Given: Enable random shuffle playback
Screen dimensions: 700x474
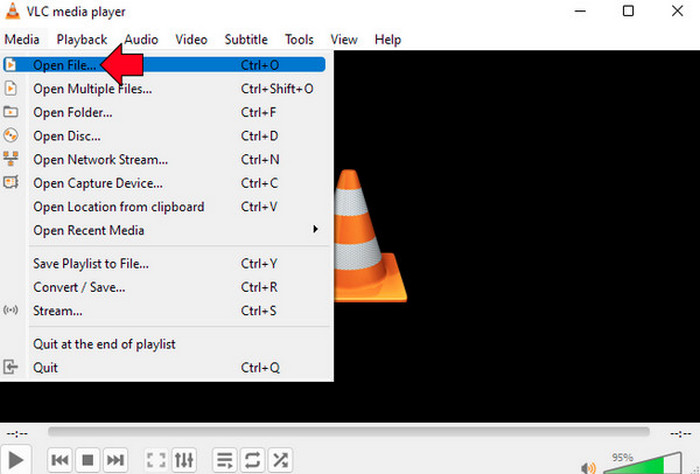Looking at the screenshot, I should point(281,460).
